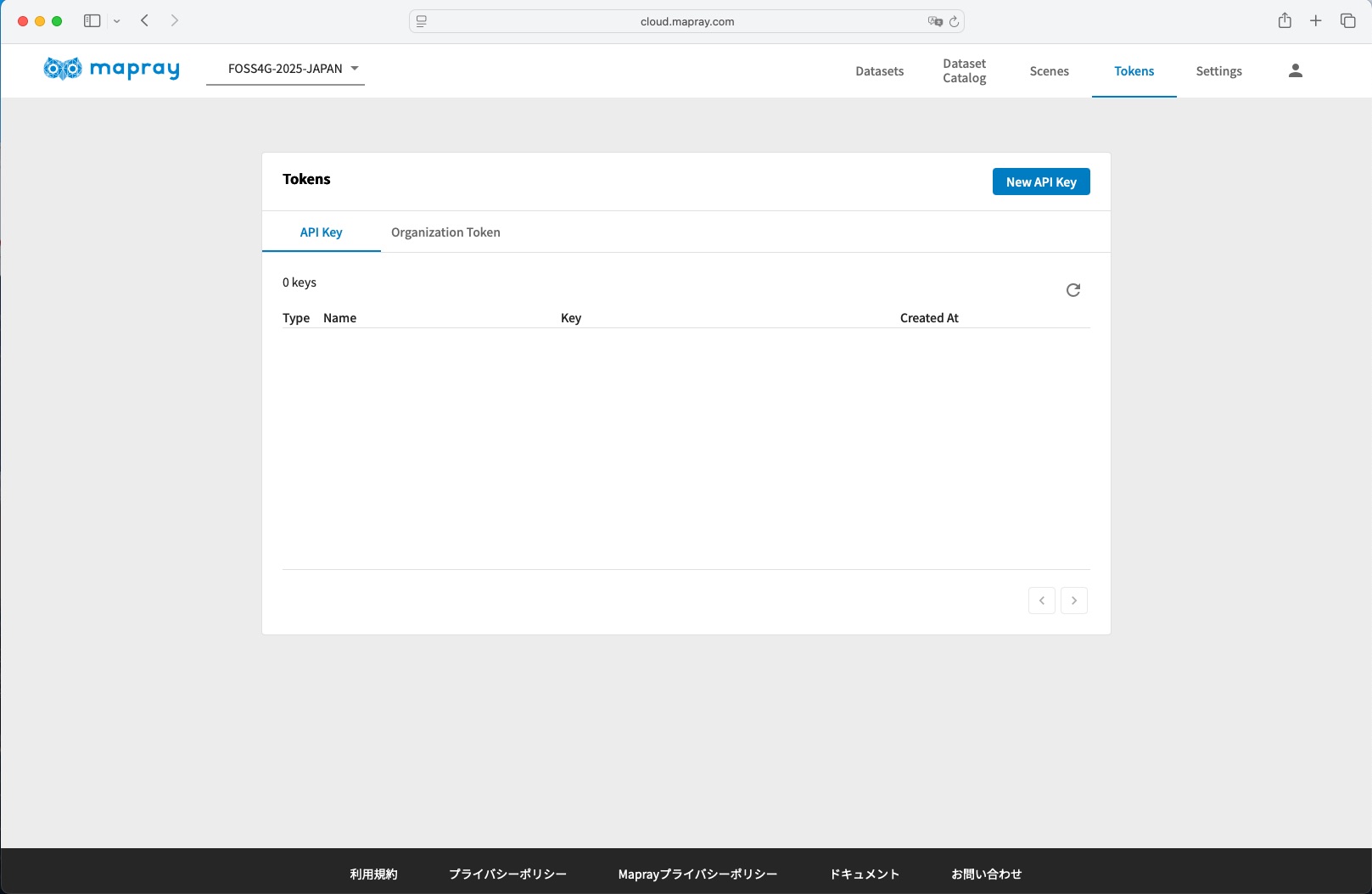Open the ドキュメント footer link
The height and width of the screenshot is (894, 1372).
pyautogui.click(x=864, y=874)
